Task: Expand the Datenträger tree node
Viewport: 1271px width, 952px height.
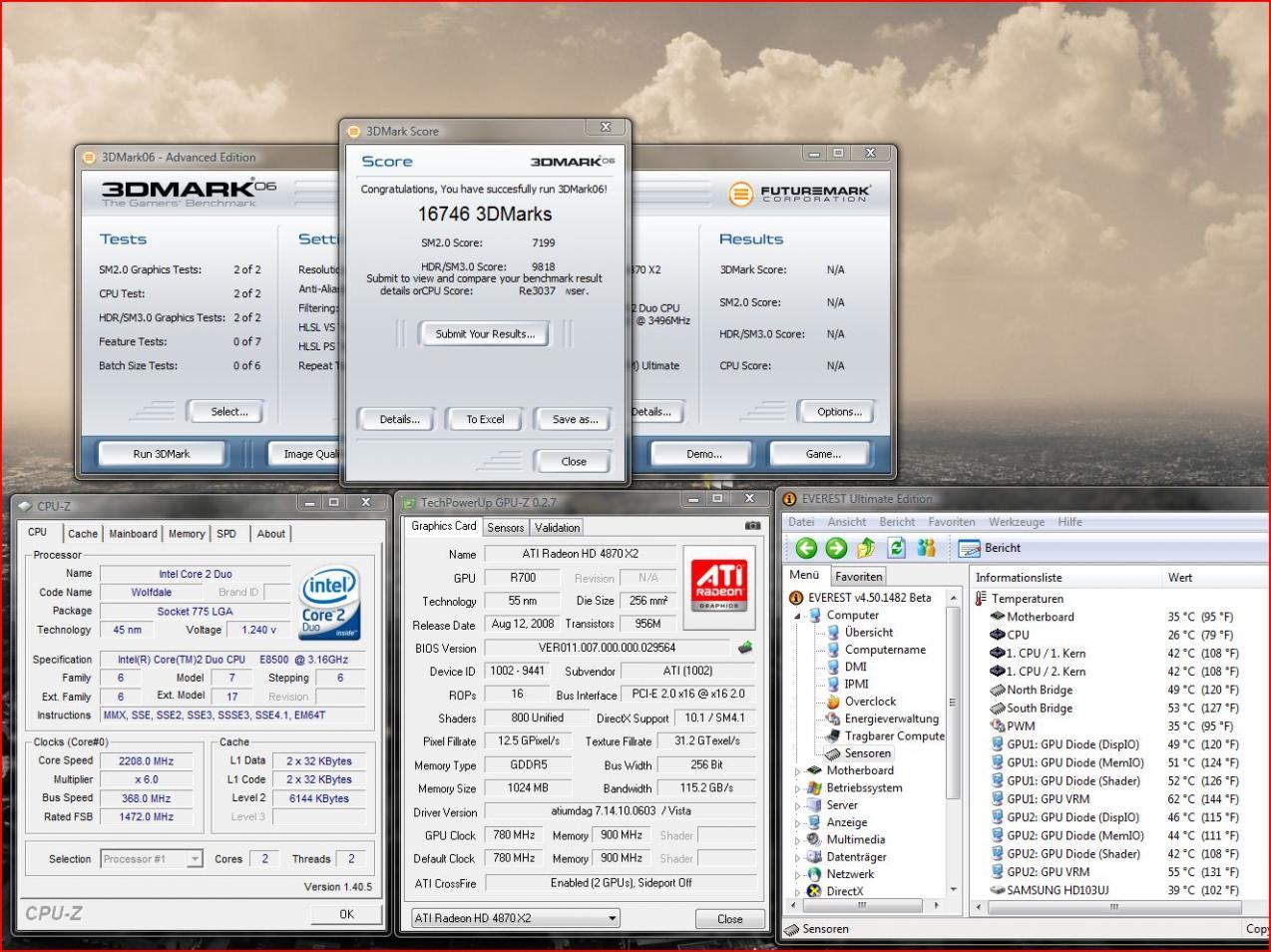Action: [x=798, y=857]
